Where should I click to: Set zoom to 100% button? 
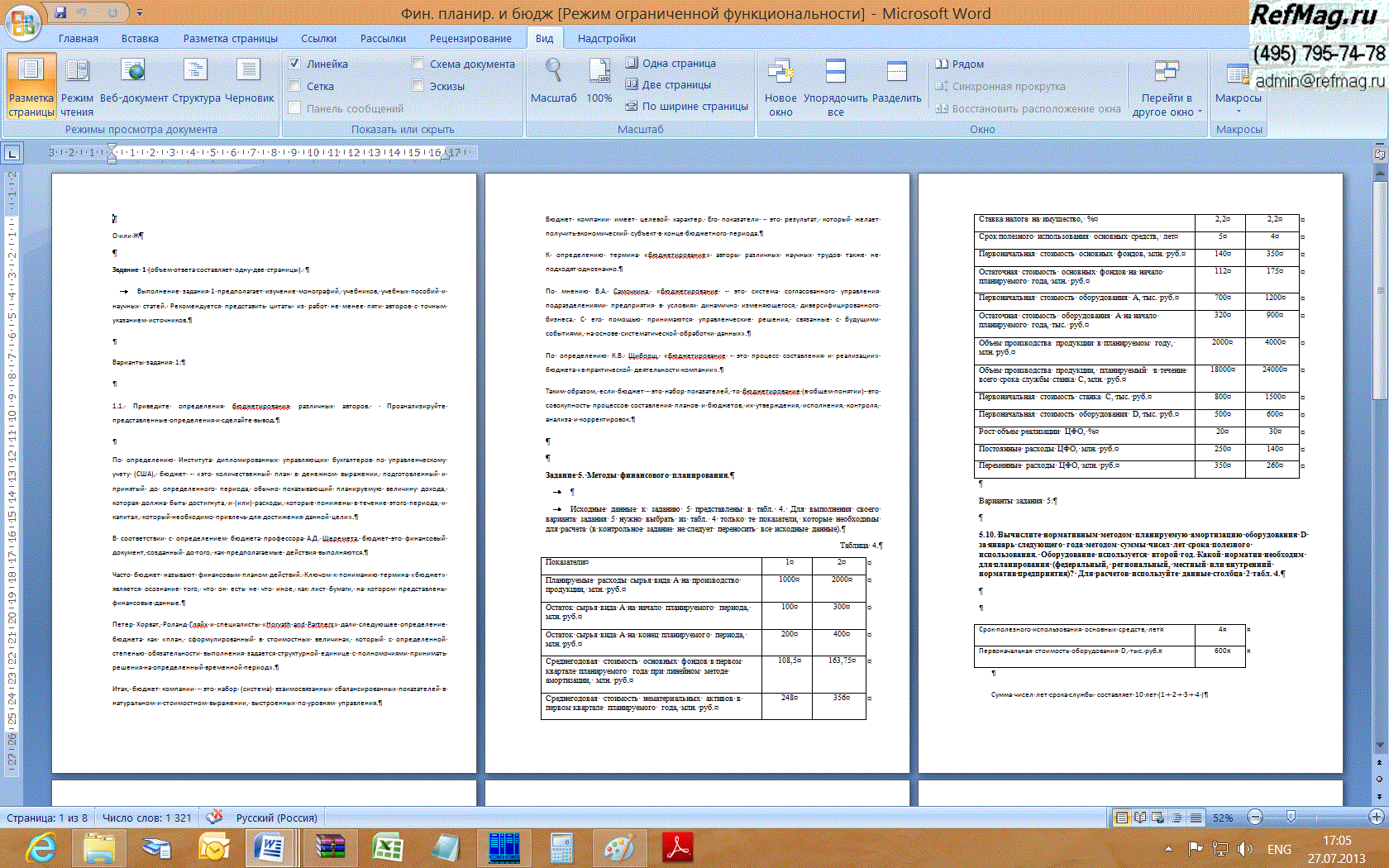tap(599, 83)
